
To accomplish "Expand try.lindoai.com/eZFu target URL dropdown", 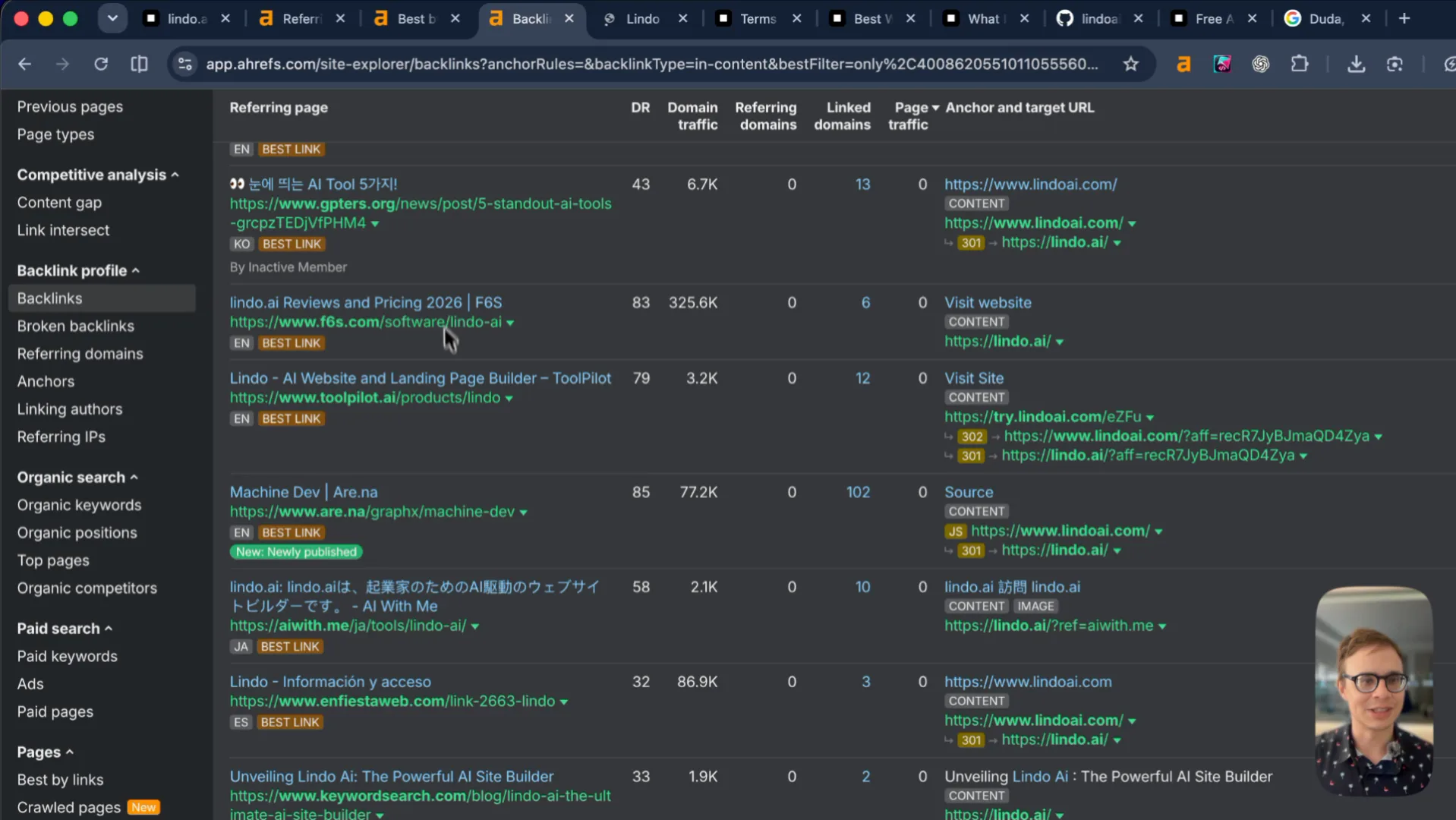I will pos(1150,418).
